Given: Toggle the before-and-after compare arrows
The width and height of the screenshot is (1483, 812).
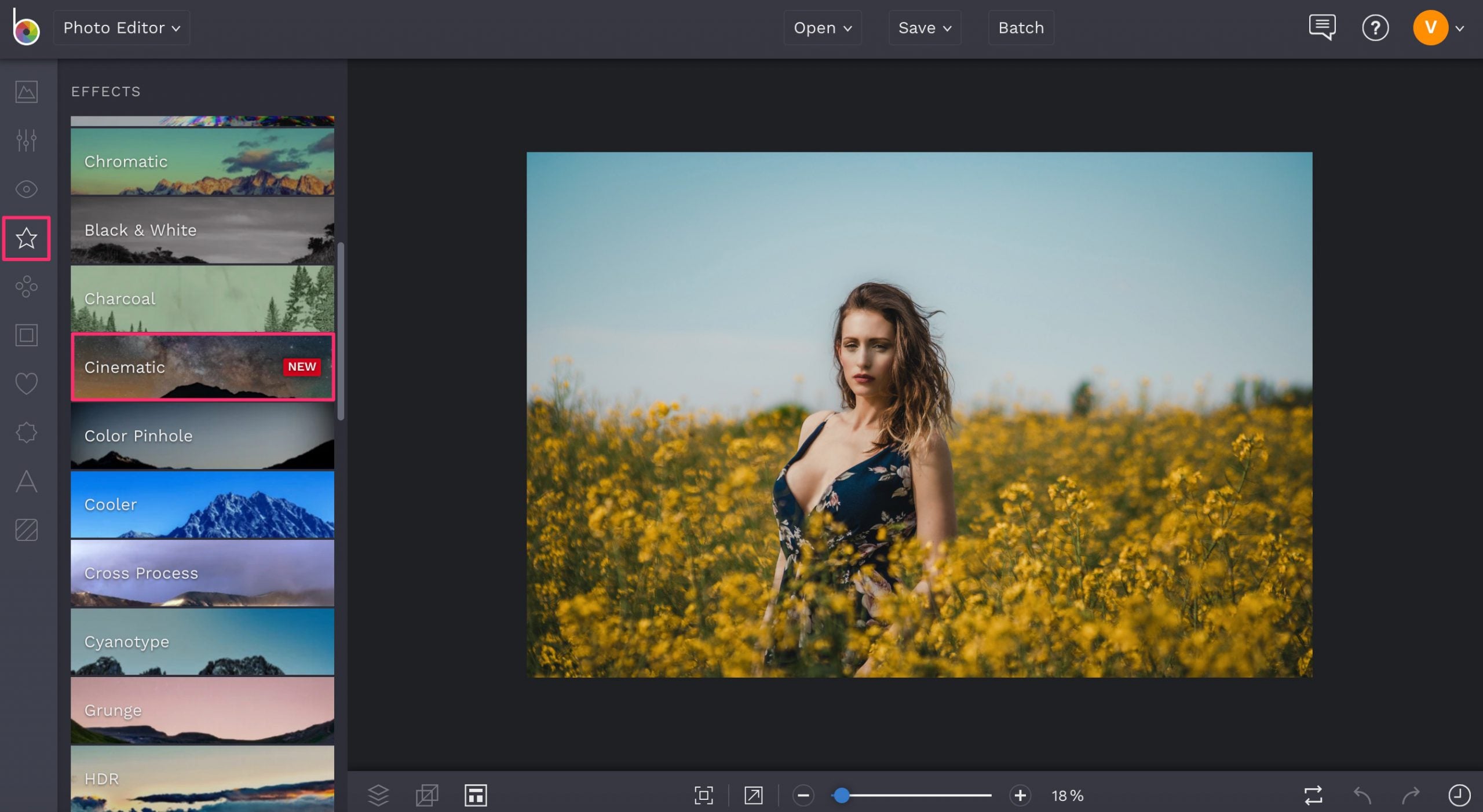Looking at the screenshot, I should pyautogui.click(x=1314, y=795).
